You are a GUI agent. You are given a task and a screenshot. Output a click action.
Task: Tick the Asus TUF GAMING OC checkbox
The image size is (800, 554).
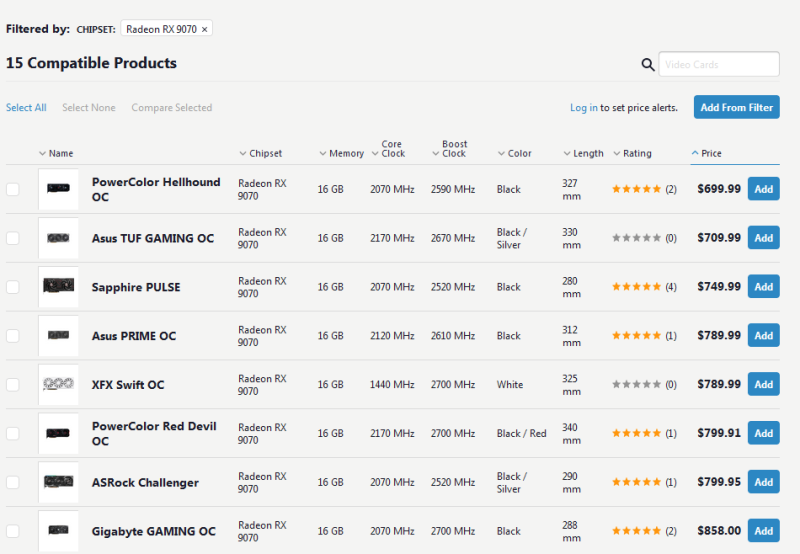click(x=13, y=238)
